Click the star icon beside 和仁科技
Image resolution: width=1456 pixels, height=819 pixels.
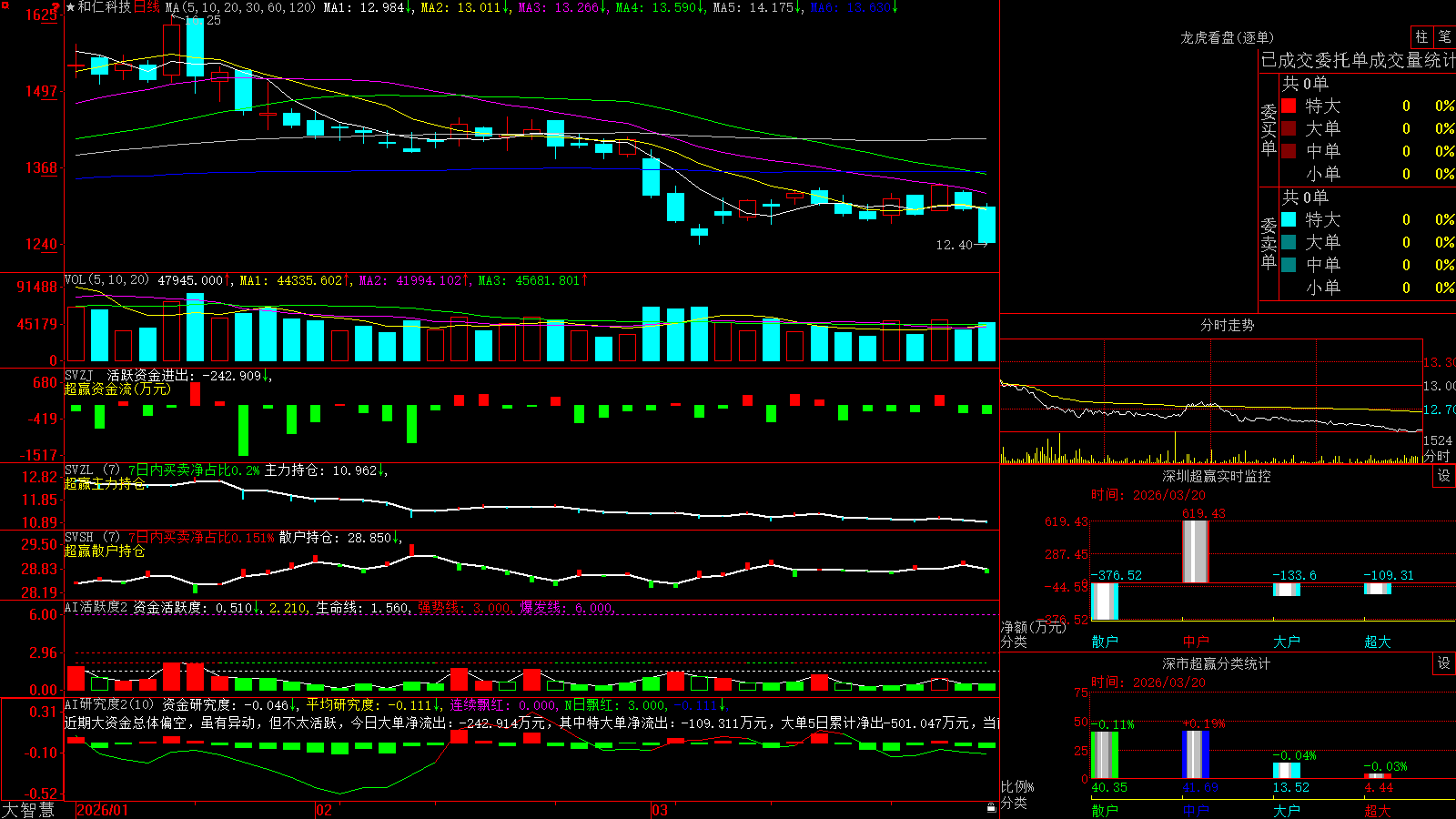click(x=70, y=7)
